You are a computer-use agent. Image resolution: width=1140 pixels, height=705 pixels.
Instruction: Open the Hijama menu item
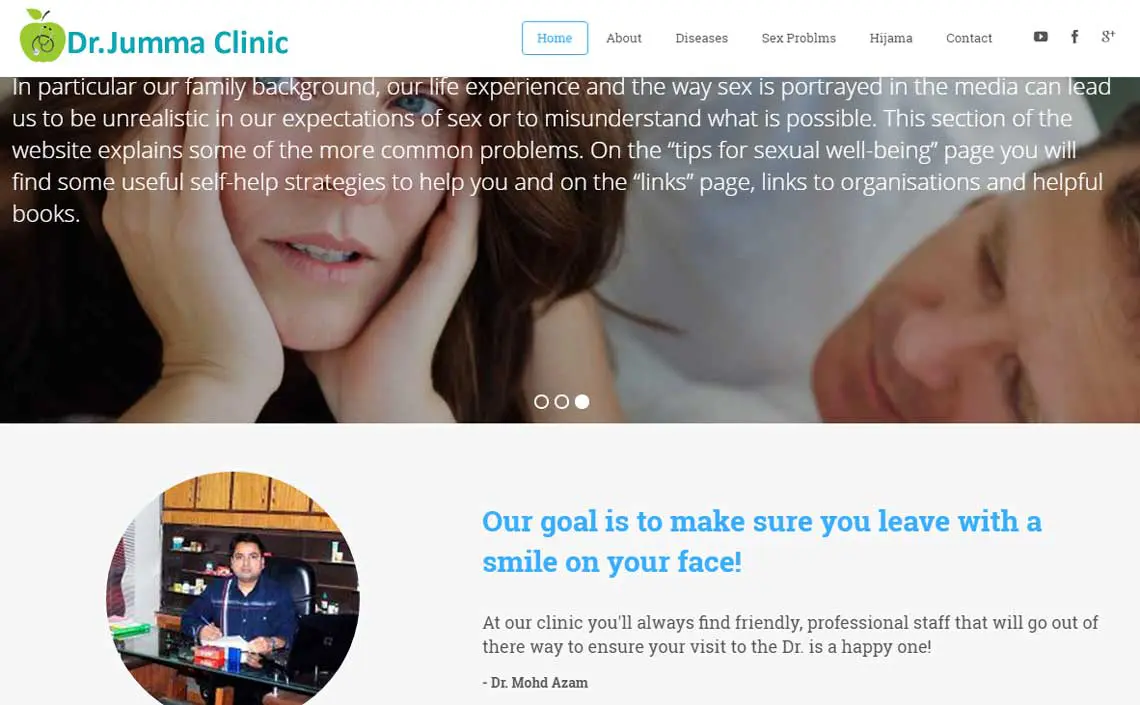(x=891, y=38)
